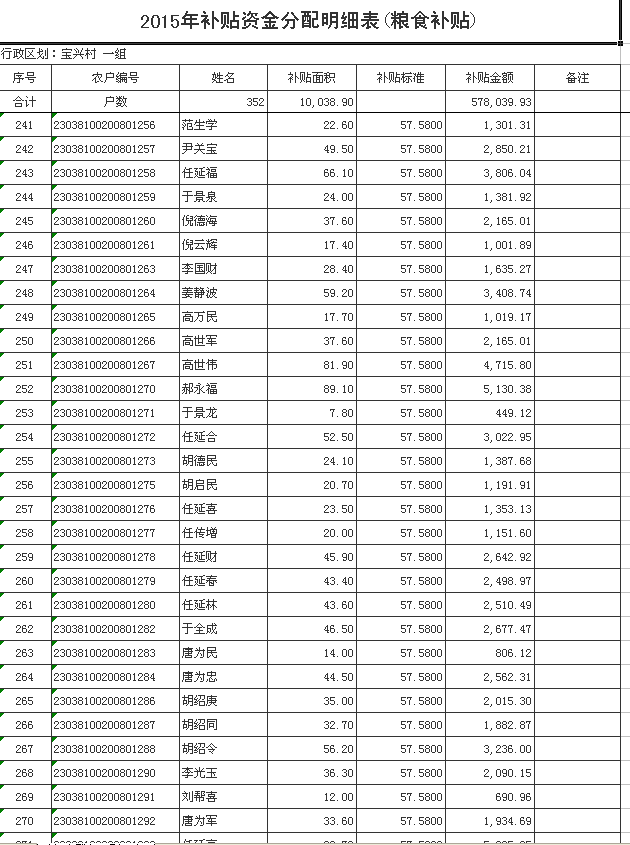The height and width of the screenshot is (845, 630).
Task: Select the 农户编号 header cell
Action: point(115,78)
